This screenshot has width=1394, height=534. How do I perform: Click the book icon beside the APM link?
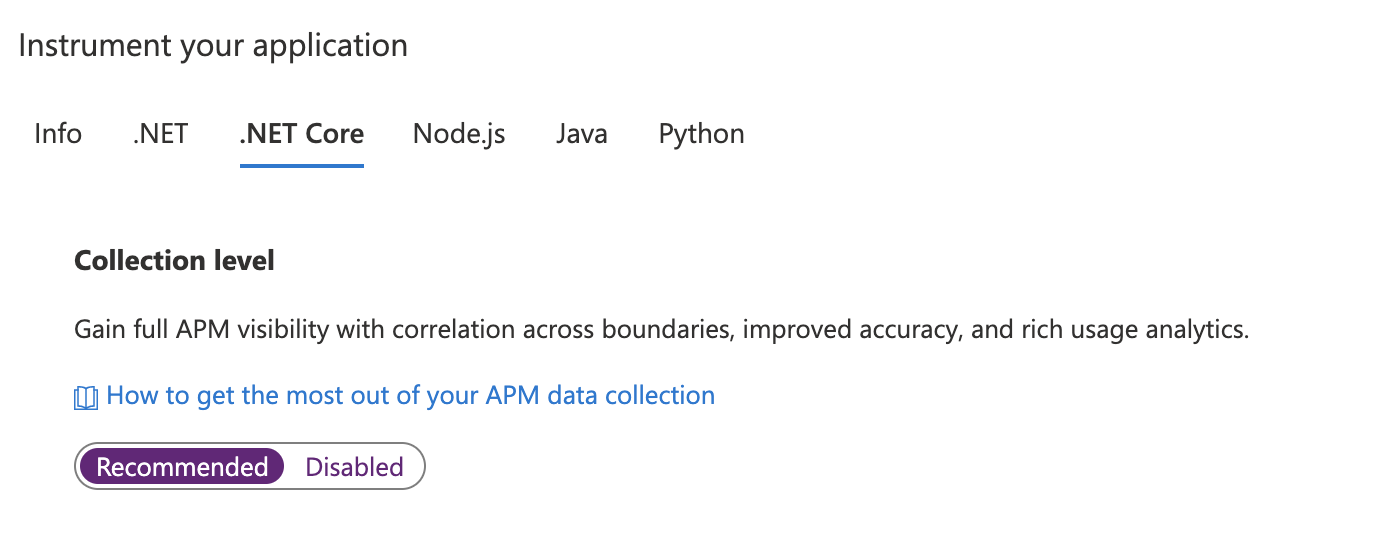coord(87,398)
